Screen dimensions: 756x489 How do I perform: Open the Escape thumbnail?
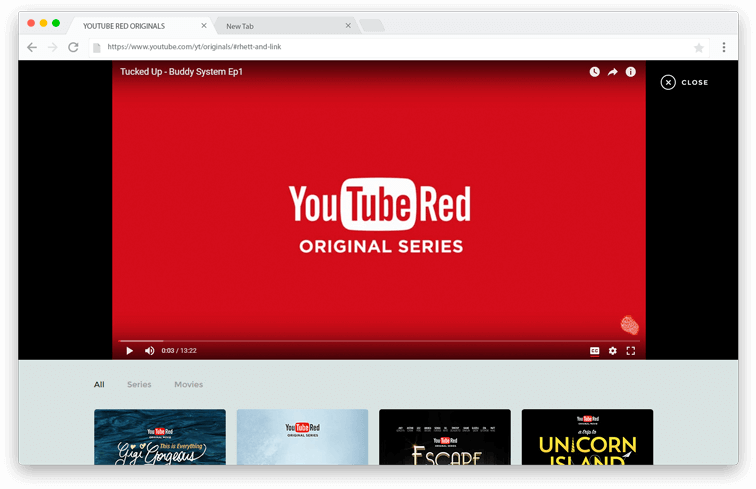445,437
